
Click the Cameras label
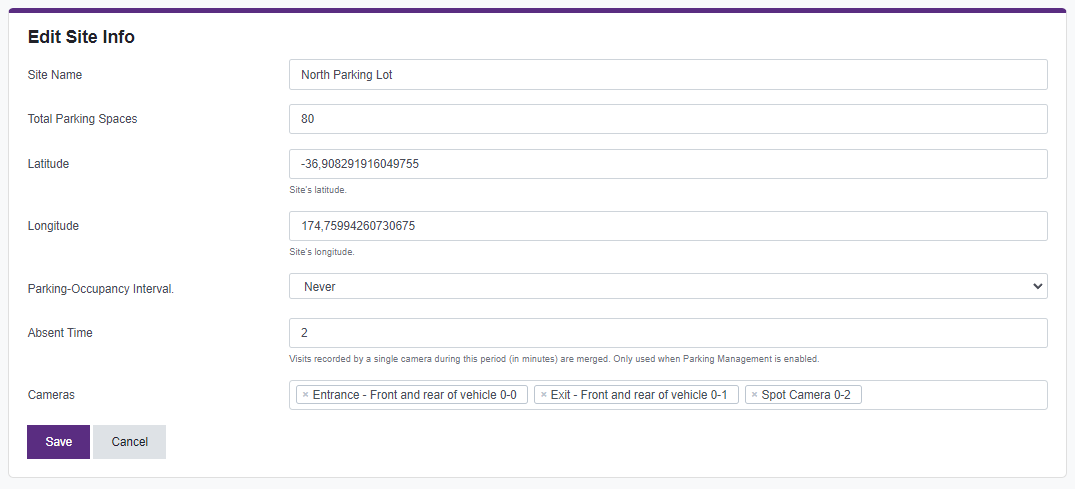51,395
